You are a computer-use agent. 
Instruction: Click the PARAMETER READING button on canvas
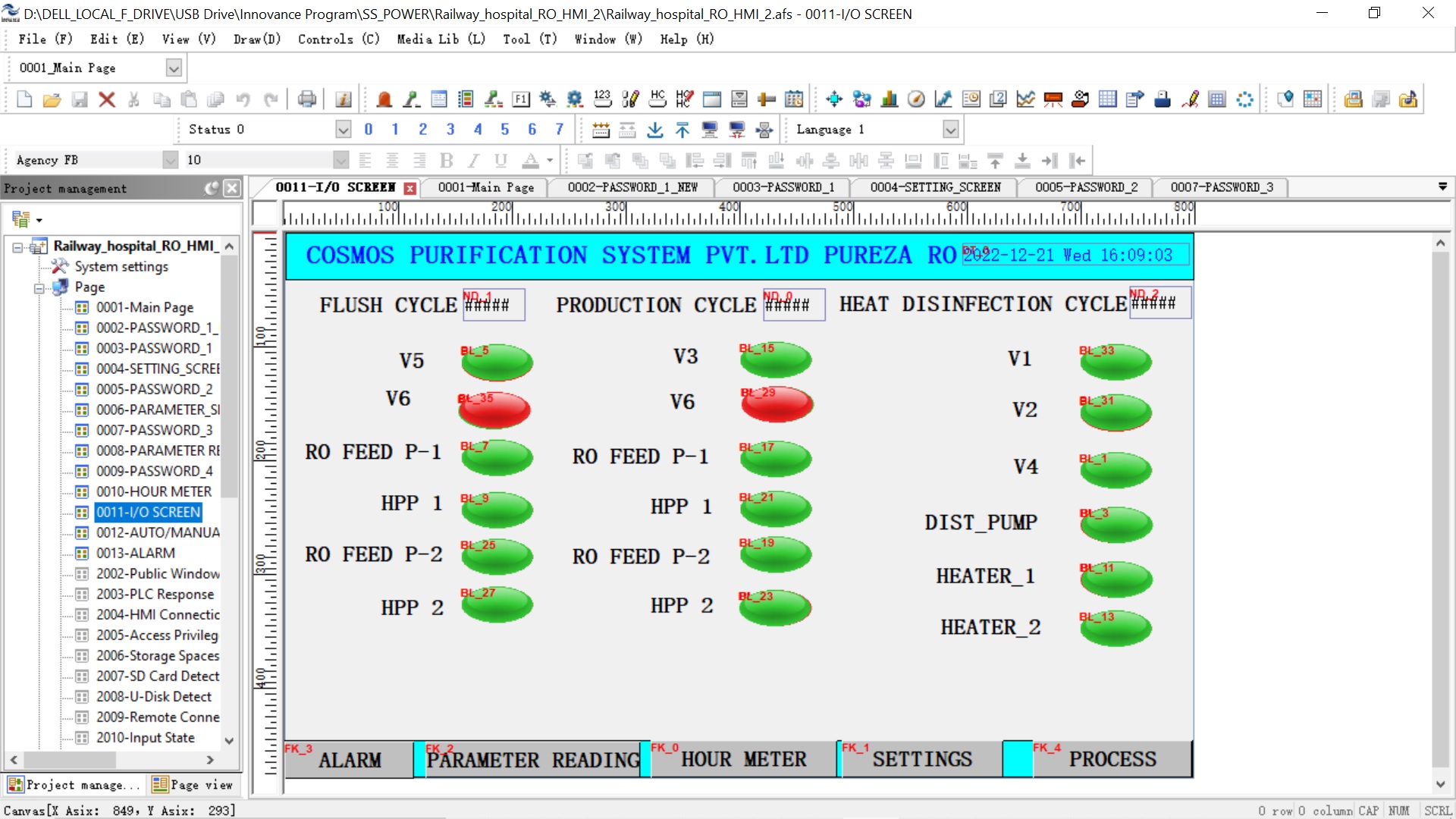[x=532, y=759]
